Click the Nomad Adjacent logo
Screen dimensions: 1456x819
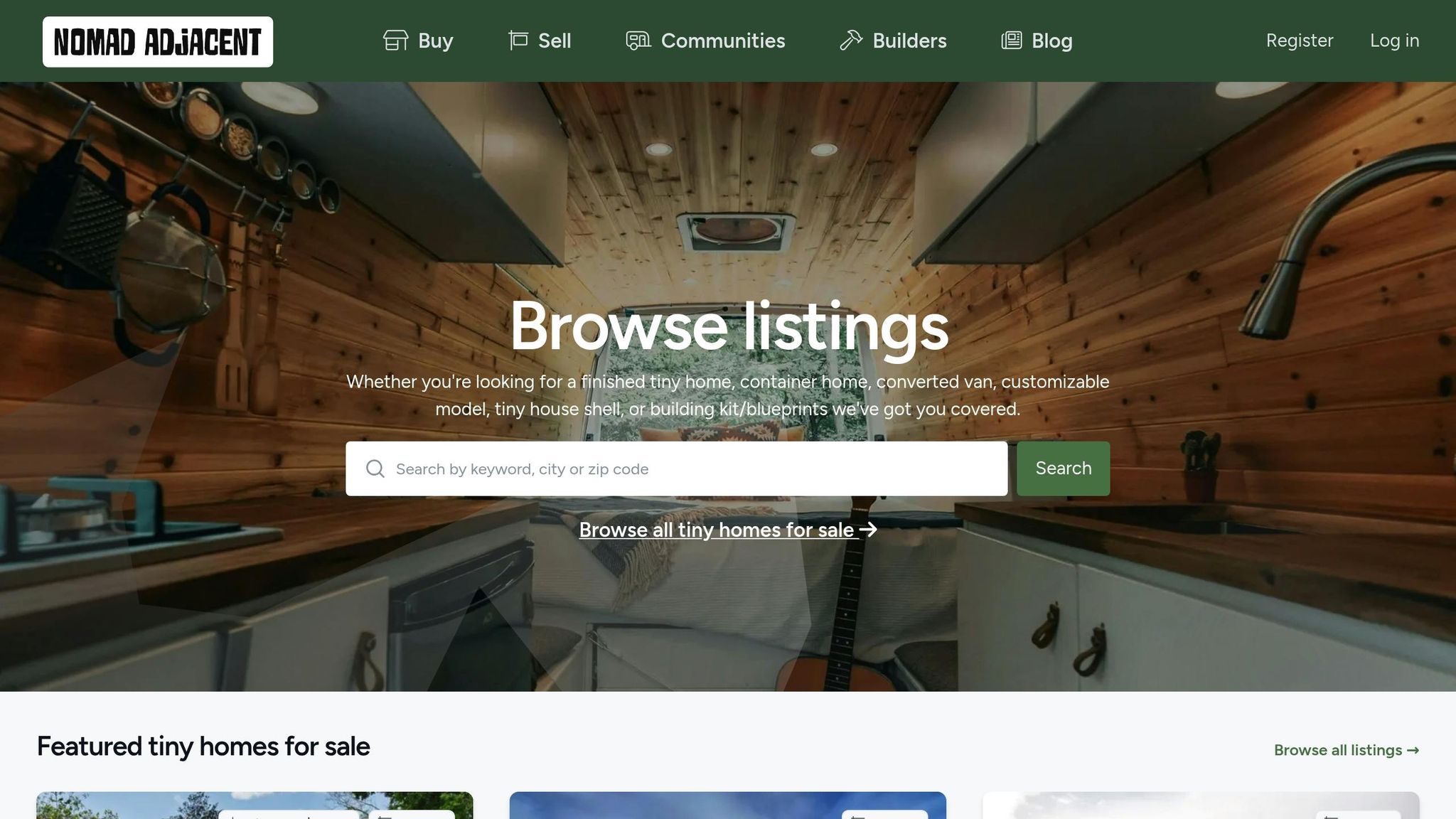tap(158, 42)
